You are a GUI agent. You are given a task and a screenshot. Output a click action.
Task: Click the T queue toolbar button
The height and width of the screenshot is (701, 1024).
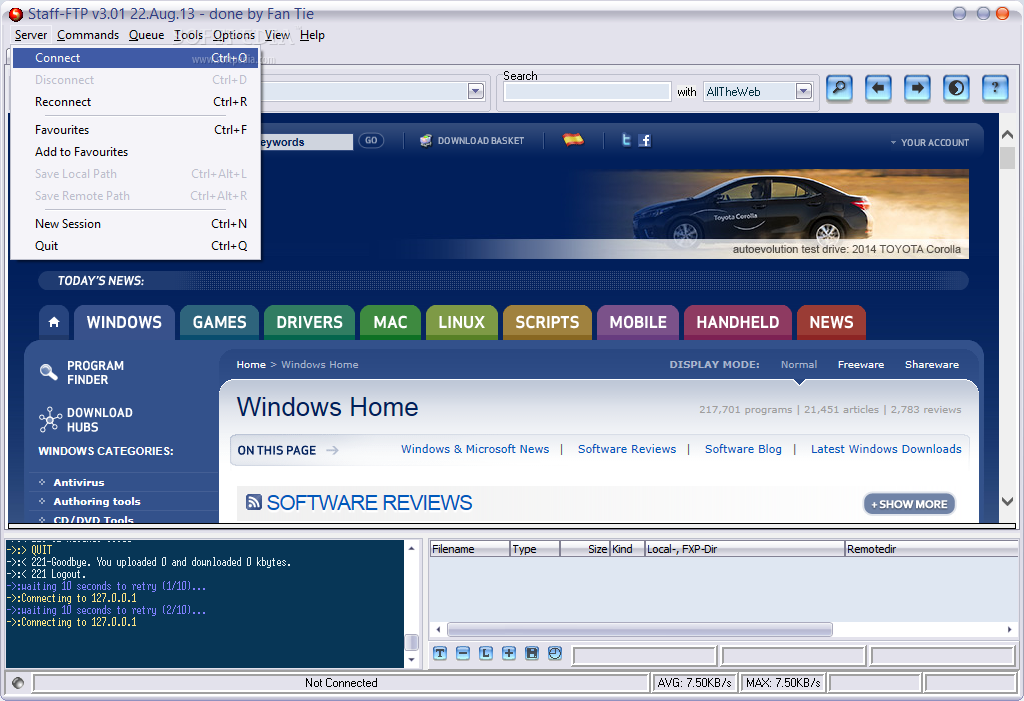click(440, 653)
